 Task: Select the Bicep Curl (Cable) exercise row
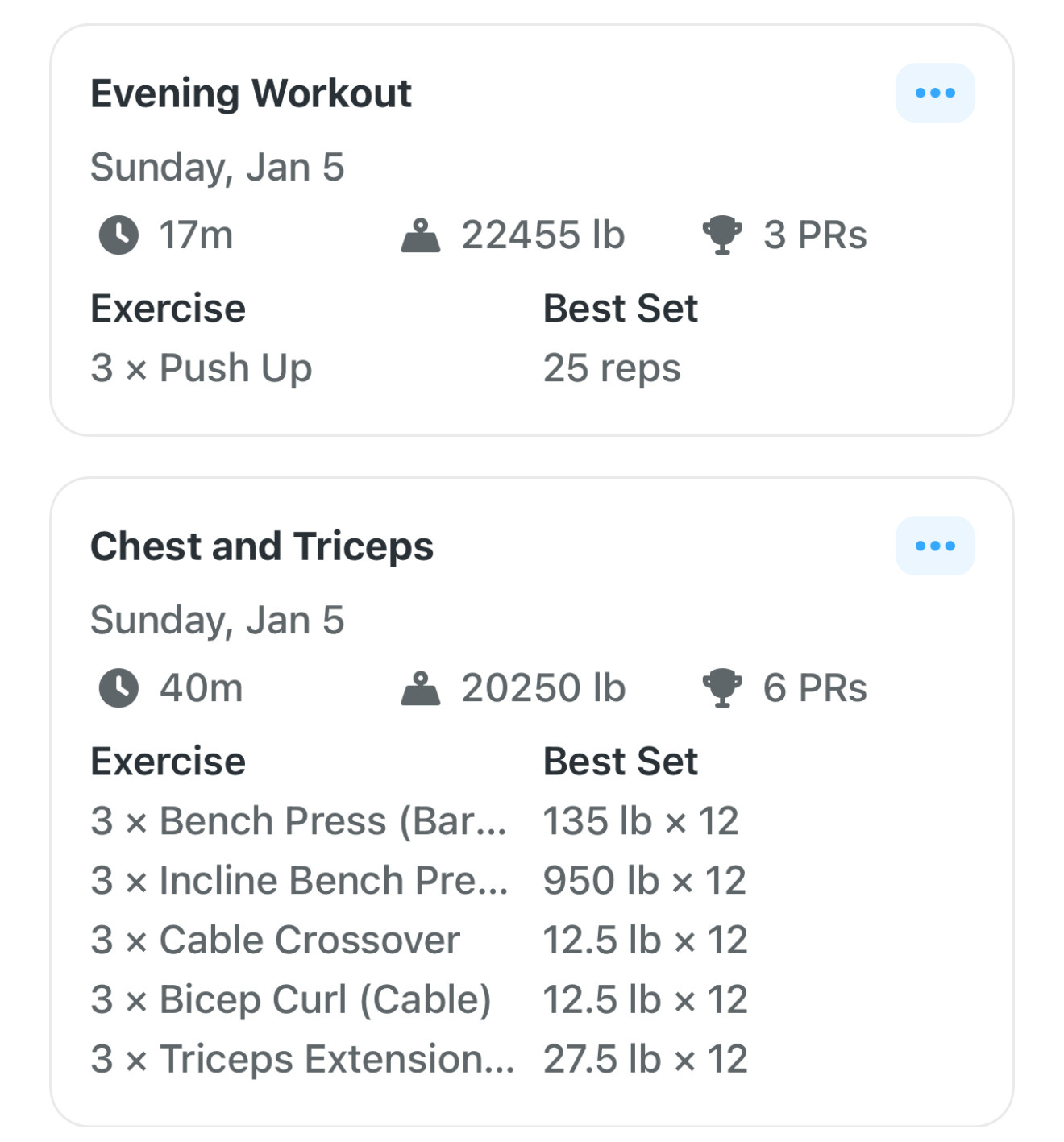[291, 1000]
